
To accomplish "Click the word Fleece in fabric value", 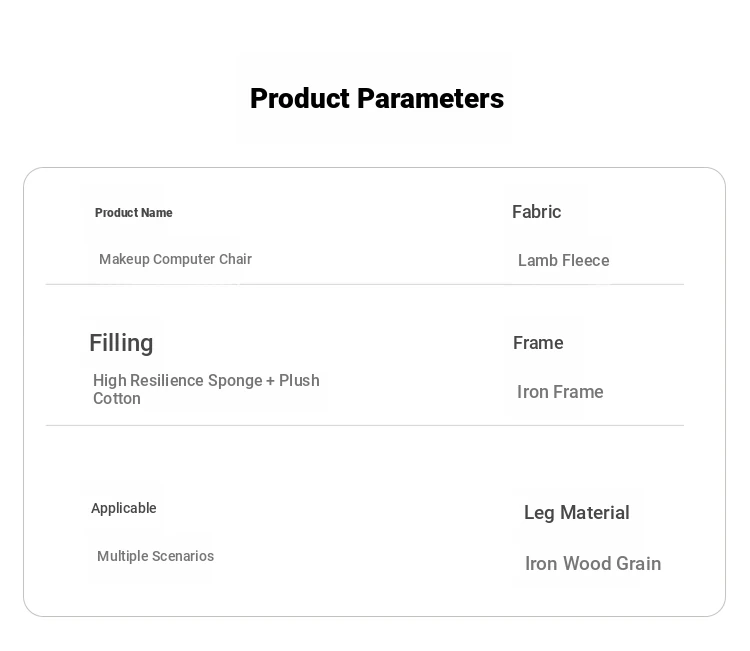I will (586, 260).
